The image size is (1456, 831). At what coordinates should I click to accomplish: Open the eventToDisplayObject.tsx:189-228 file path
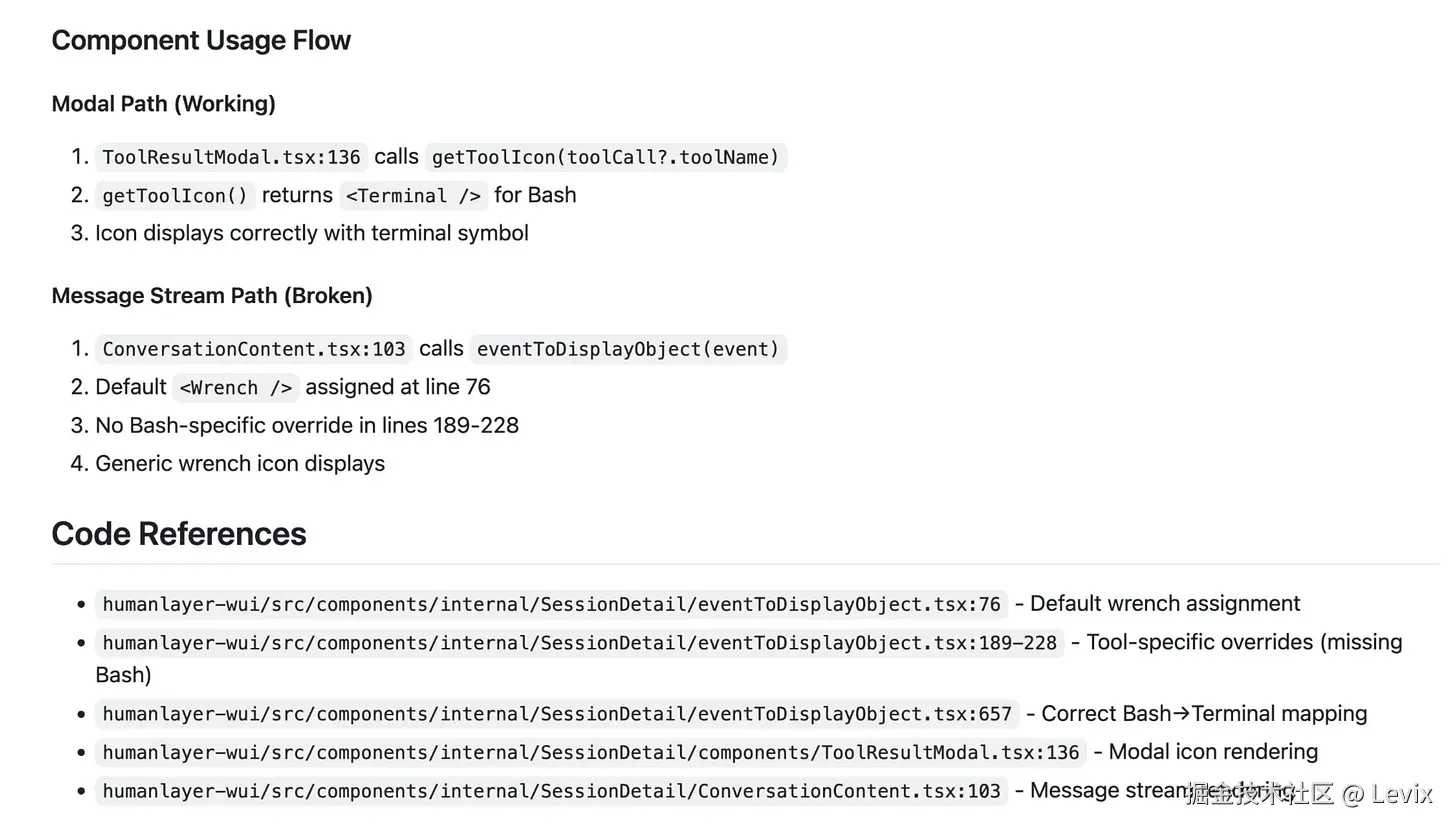580,642
